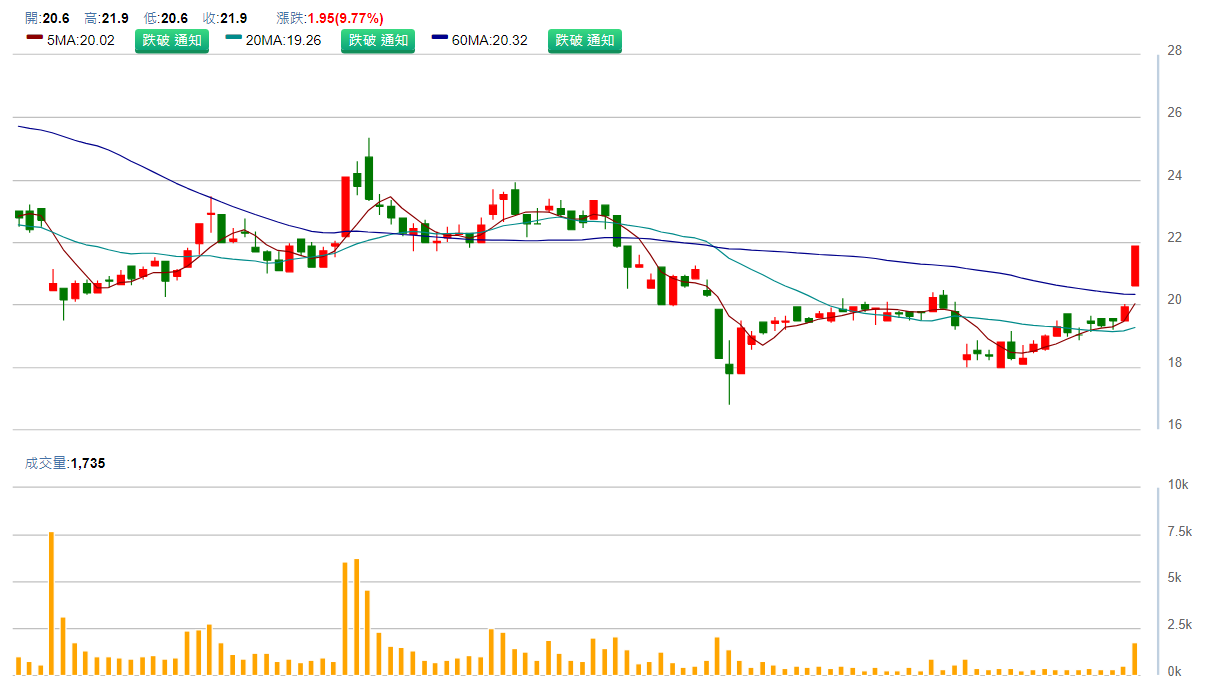The image size is (1212, 690).
Task: Click the 0k volume axis label
Action: [1175, 672]
